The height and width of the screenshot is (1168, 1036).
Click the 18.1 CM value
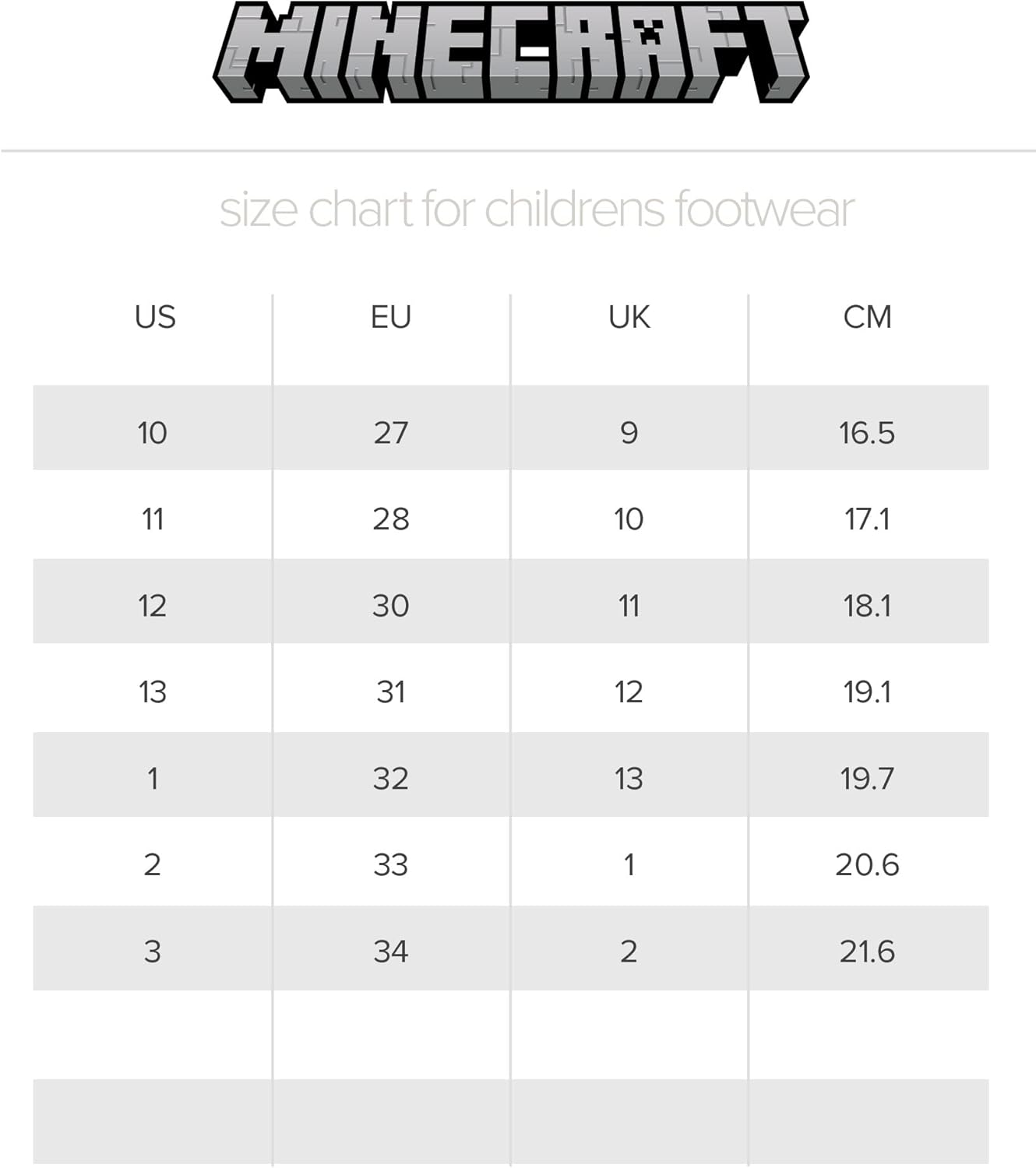click(x=867, y=606)
